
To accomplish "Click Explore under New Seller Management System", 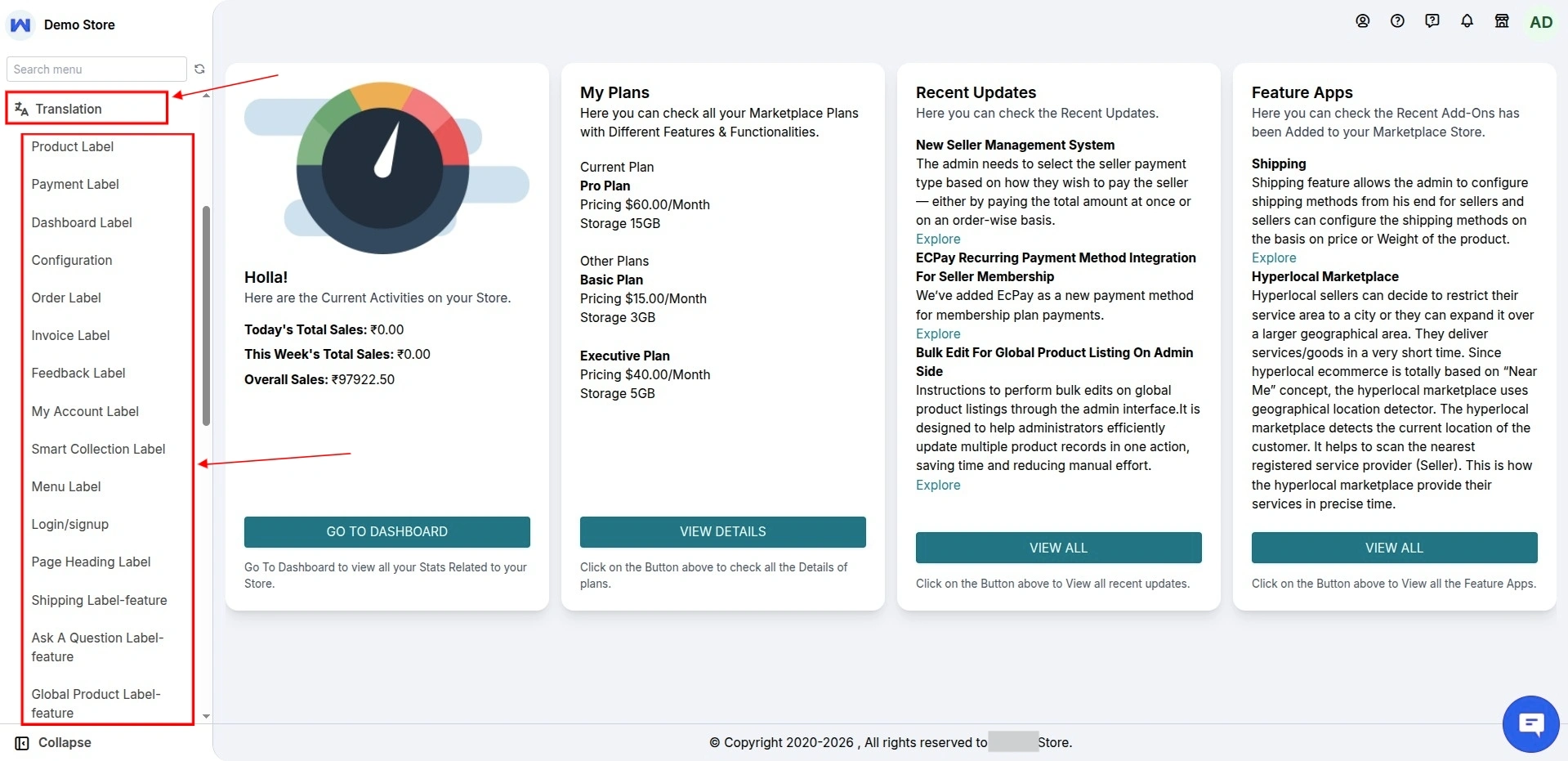I will [938, 239].
